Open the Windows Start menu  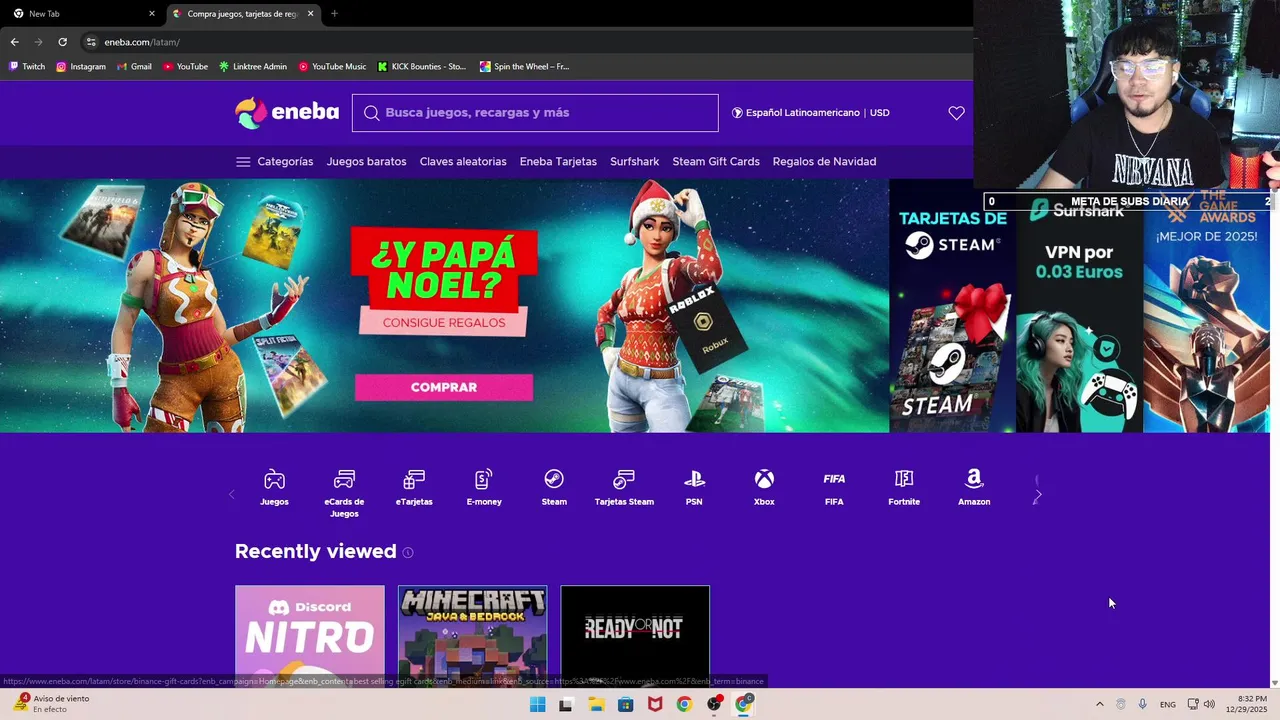pos(537,704)
